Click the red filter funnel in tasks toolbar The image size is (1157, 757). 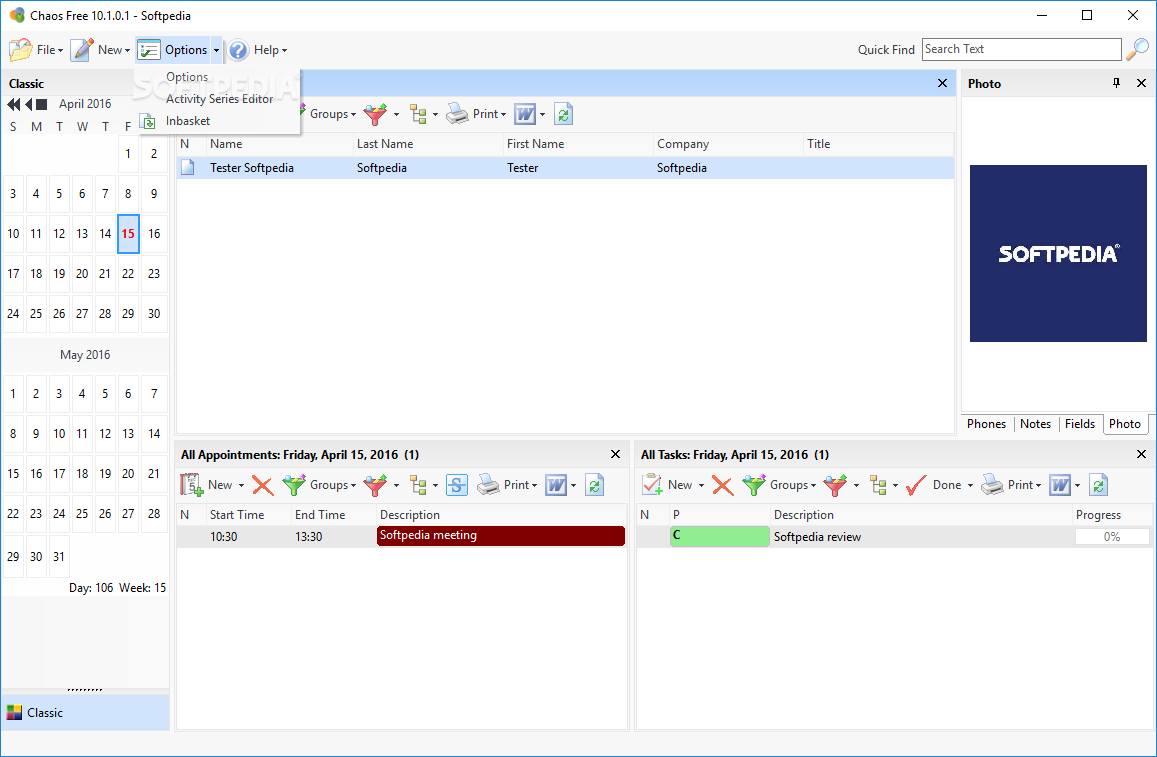click(x=835, y=485)
